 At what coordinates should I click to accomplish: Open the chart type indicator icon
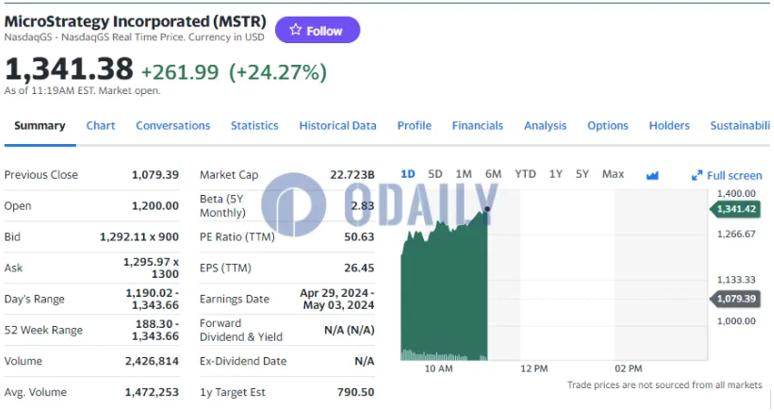[652, 175]
